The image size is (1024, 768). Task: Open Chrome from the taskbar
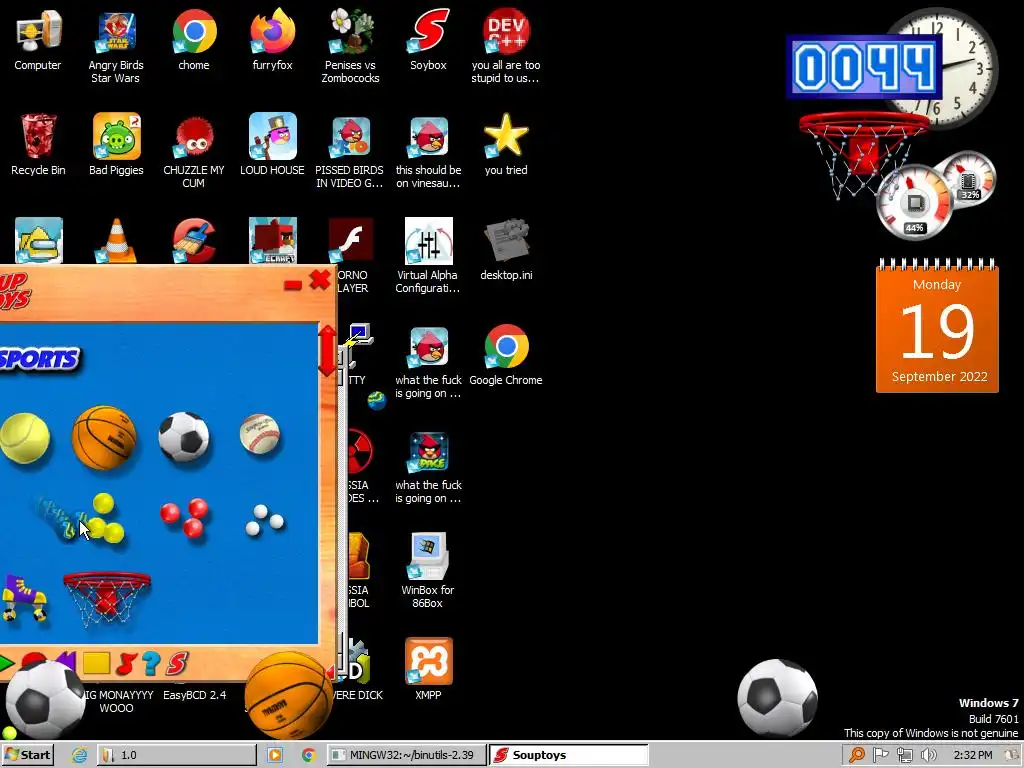(x=308, y=755)
